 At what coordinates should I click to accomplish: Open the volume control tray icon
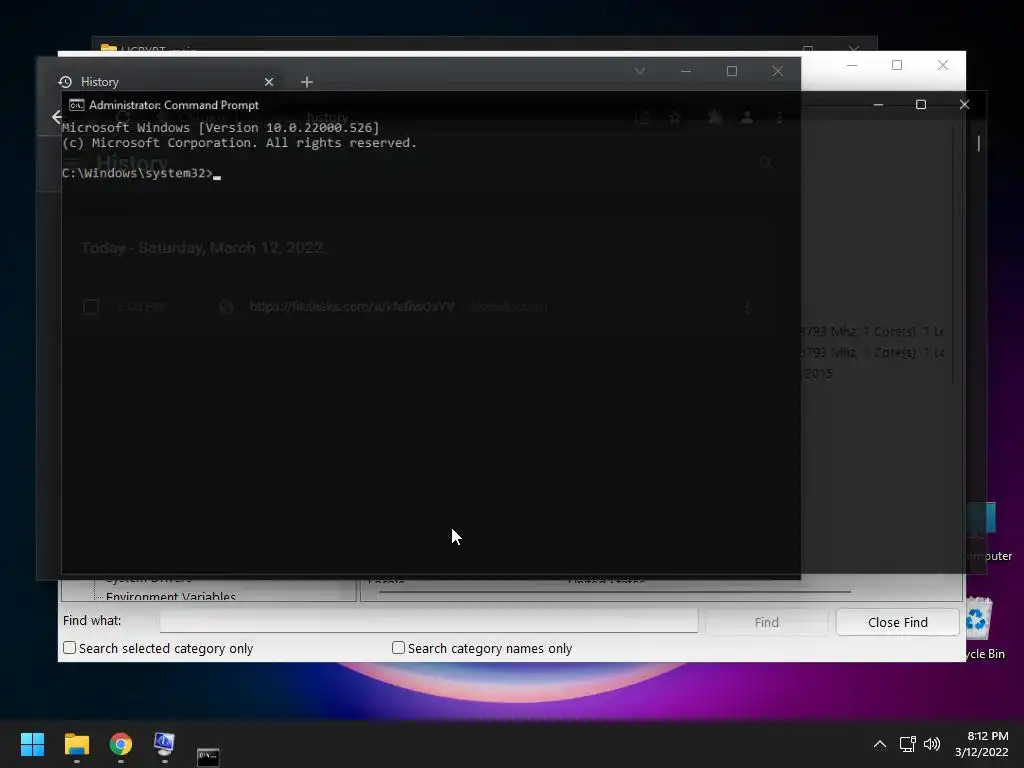pyautogui.click(x=932, y=744)
